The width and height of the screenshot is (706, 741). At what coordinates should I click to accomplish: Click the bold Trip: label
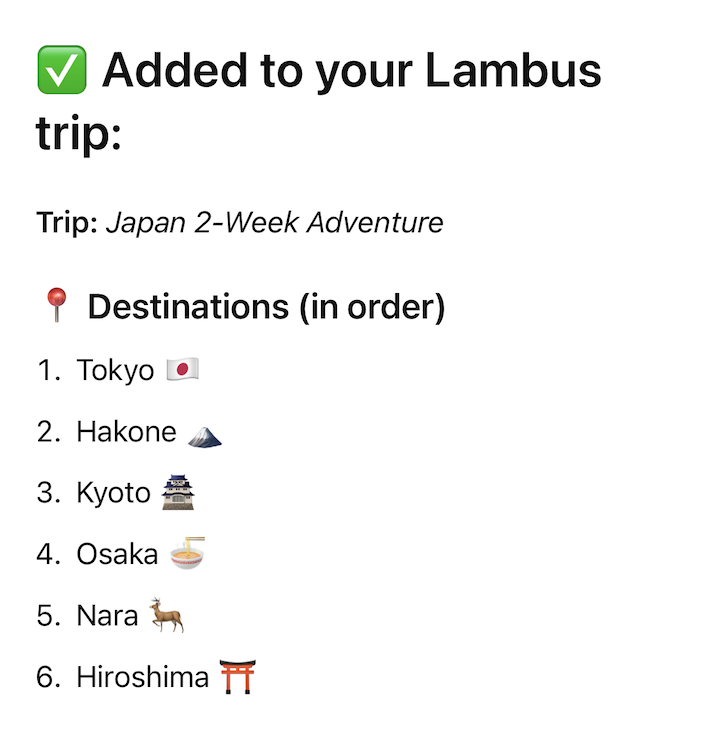point(66,222)
